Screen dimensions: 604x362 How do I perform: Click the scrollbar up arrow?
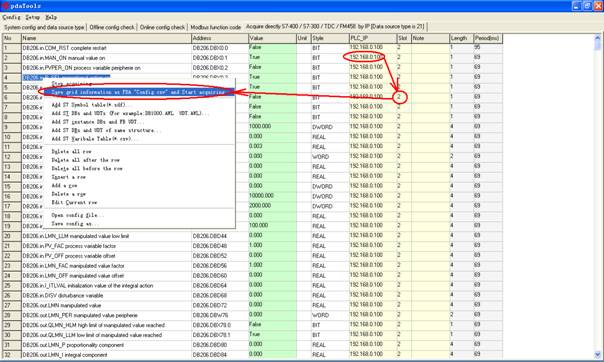tap(597, 38)
